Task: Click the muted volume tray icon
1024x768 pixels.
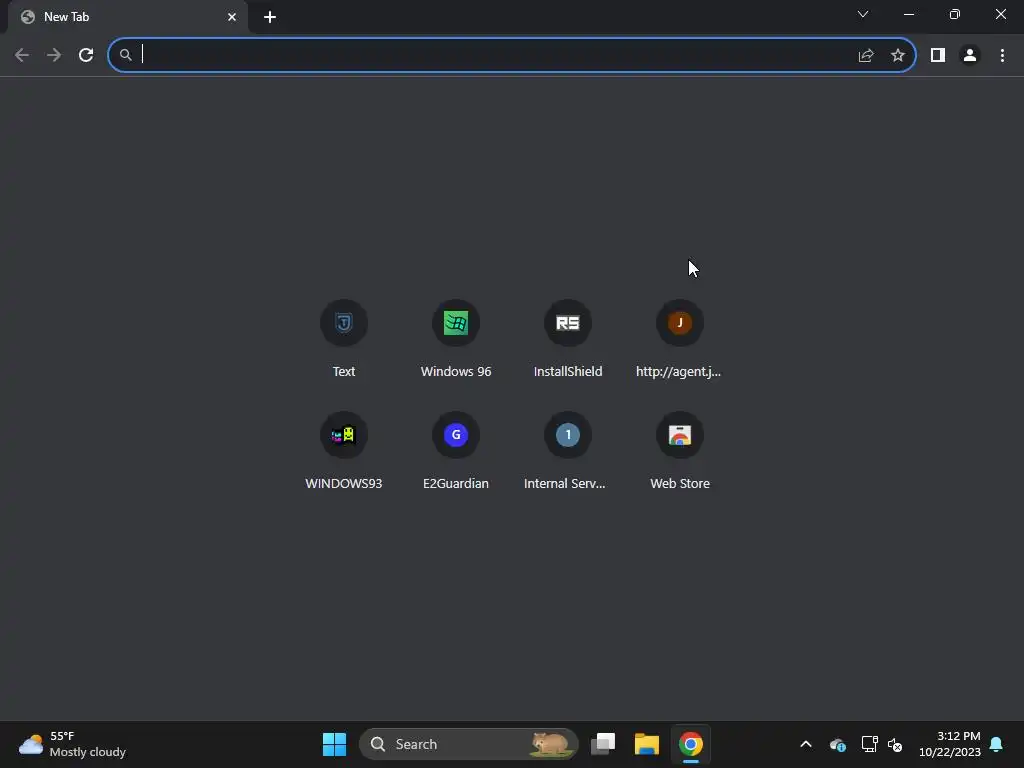Action: [895, 744]
